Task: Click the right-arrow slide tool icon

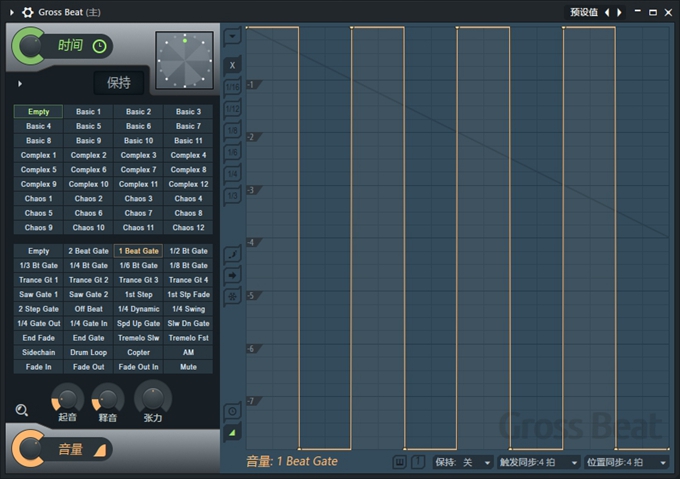Action: (233, 275)
